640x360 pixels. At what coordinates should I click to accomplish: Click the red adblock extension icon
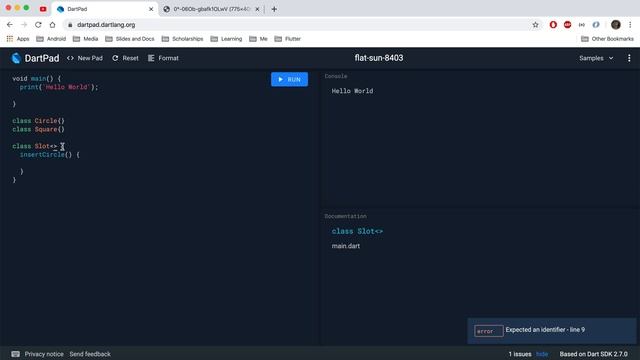coord(567,24)
